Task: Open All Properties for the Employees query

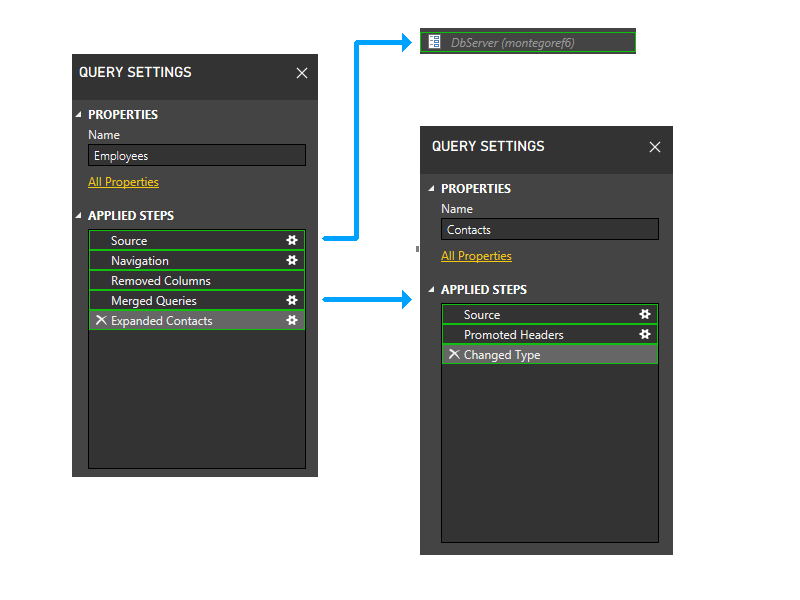Action: (x=123, y=181)
